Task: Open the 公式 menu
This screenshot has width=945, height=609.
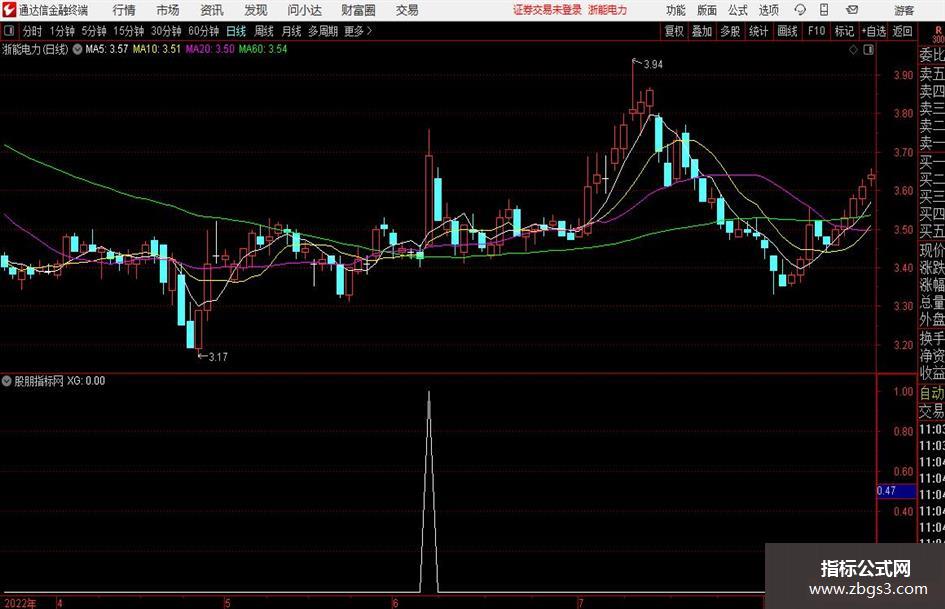Action: click(x=738, y=10)
